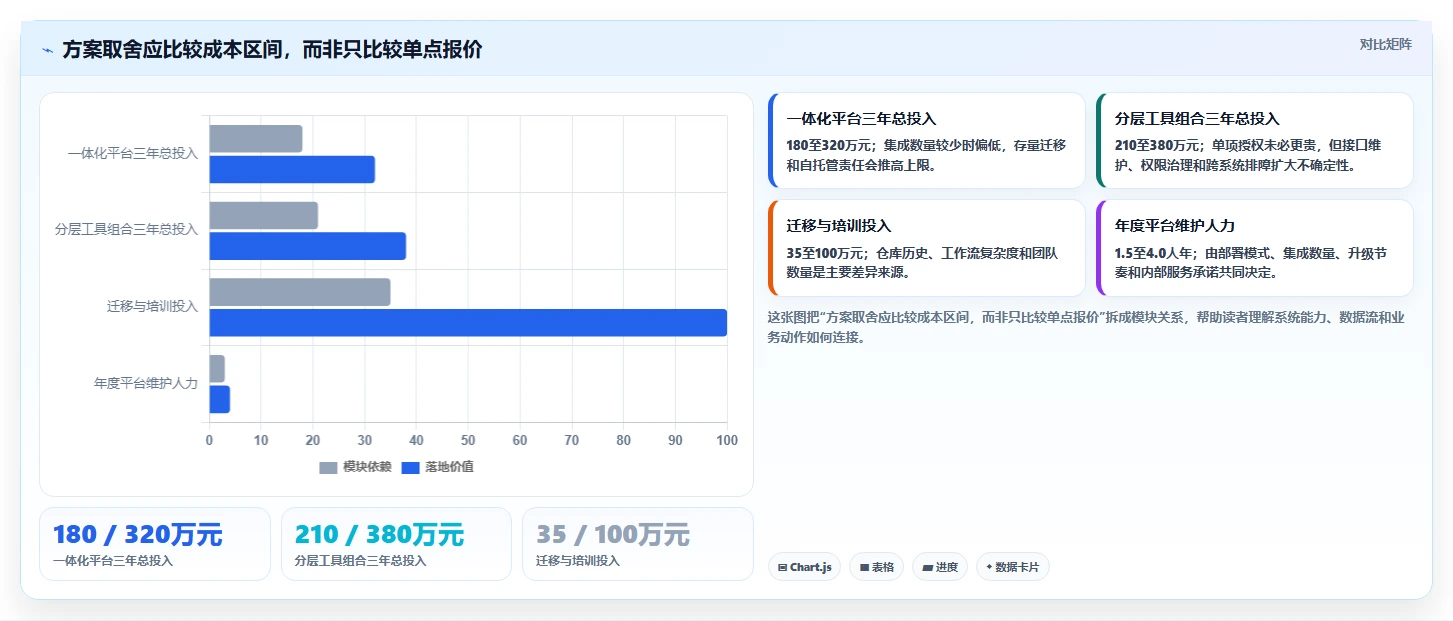Viewport: 1453px width, 621px height.
Task: Click stat caption 一体化平台三年总投入 under 180 / 320万元
Action: pos(112,561)
